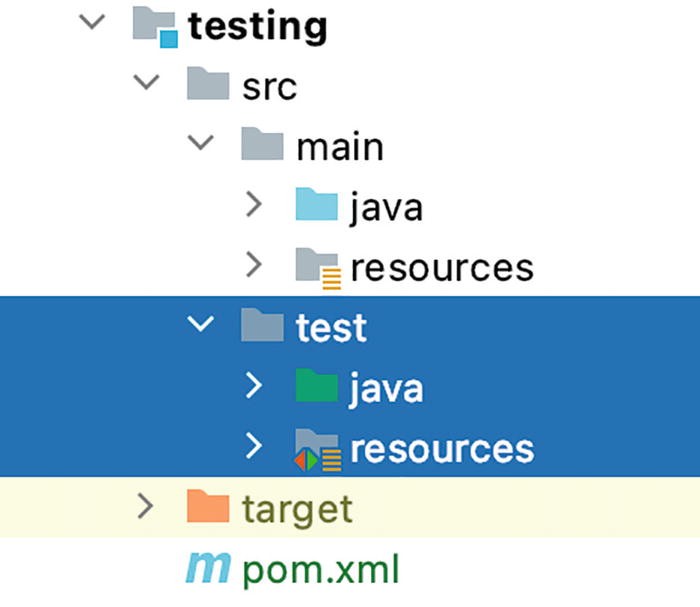Expand the target folder chevron
Image resolution: width=700 pixels, height=607 pixels.
click(146, 506)
